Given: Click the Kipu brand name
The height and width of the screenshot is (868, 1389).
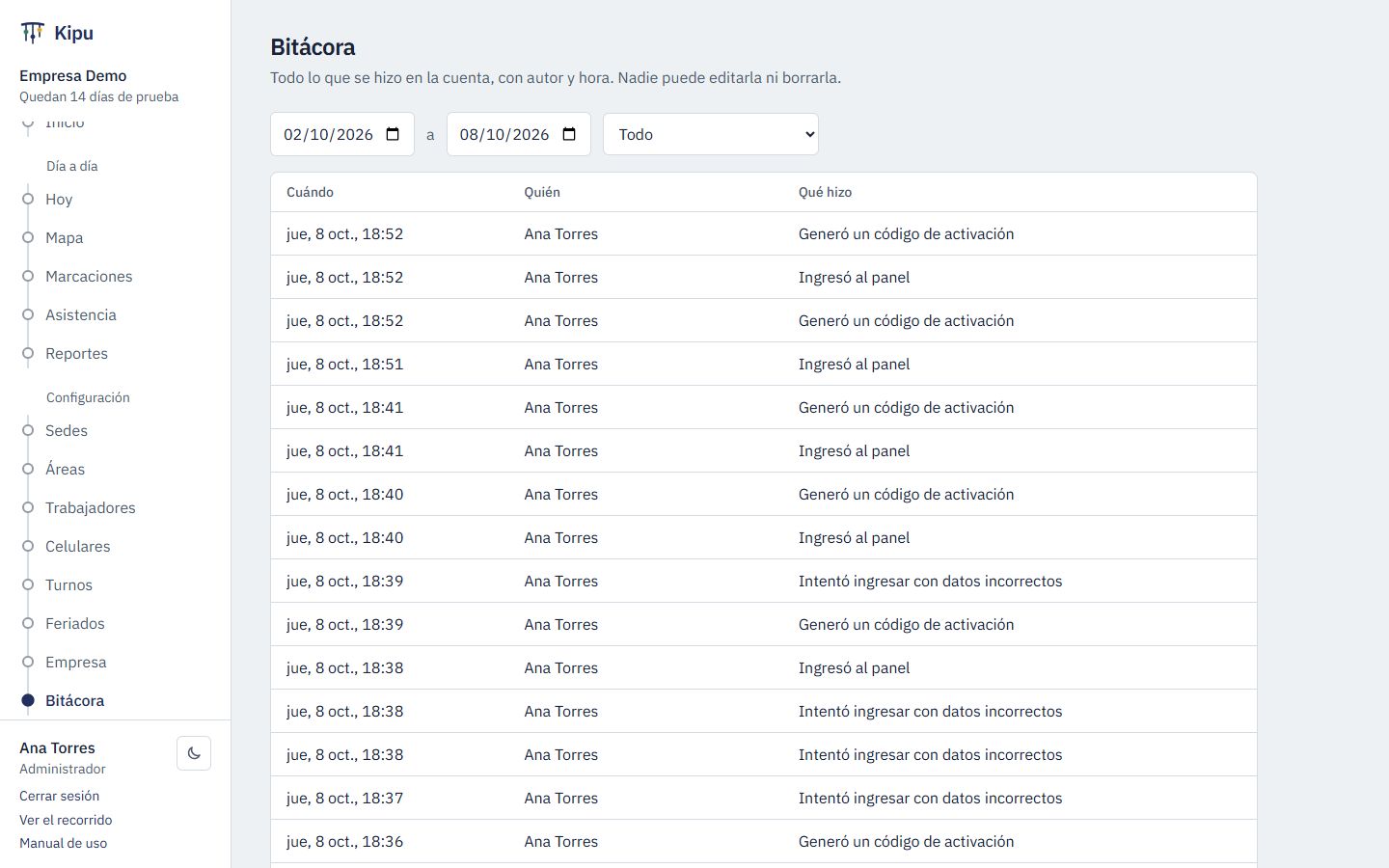Looking at the screenshot, I should pyautogui.click(x=73, y=33).
